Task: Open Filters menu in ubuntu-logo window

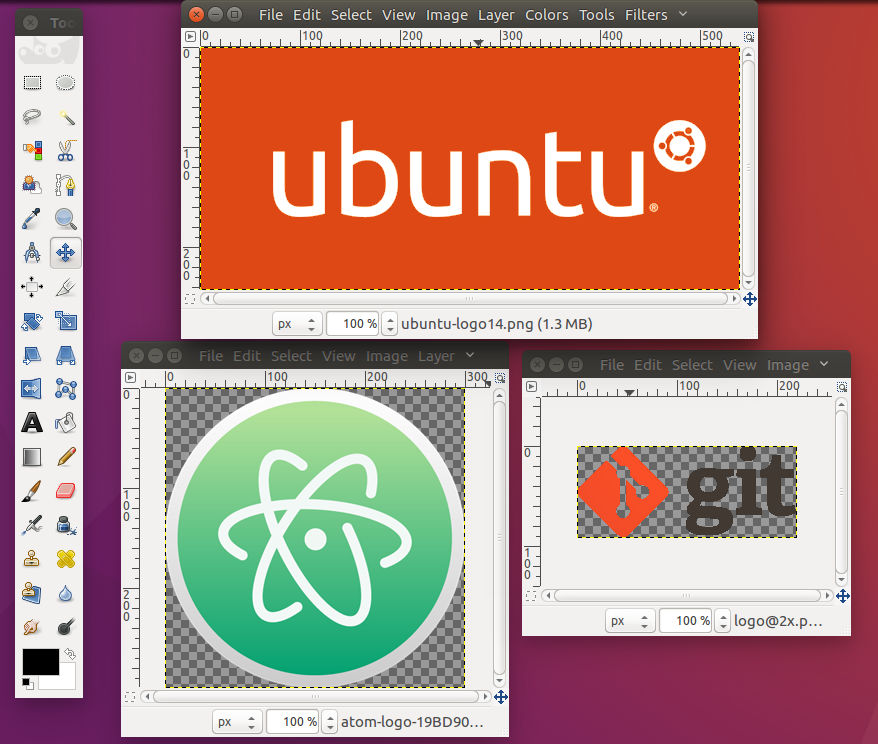Action: click(x=646, y=15)
